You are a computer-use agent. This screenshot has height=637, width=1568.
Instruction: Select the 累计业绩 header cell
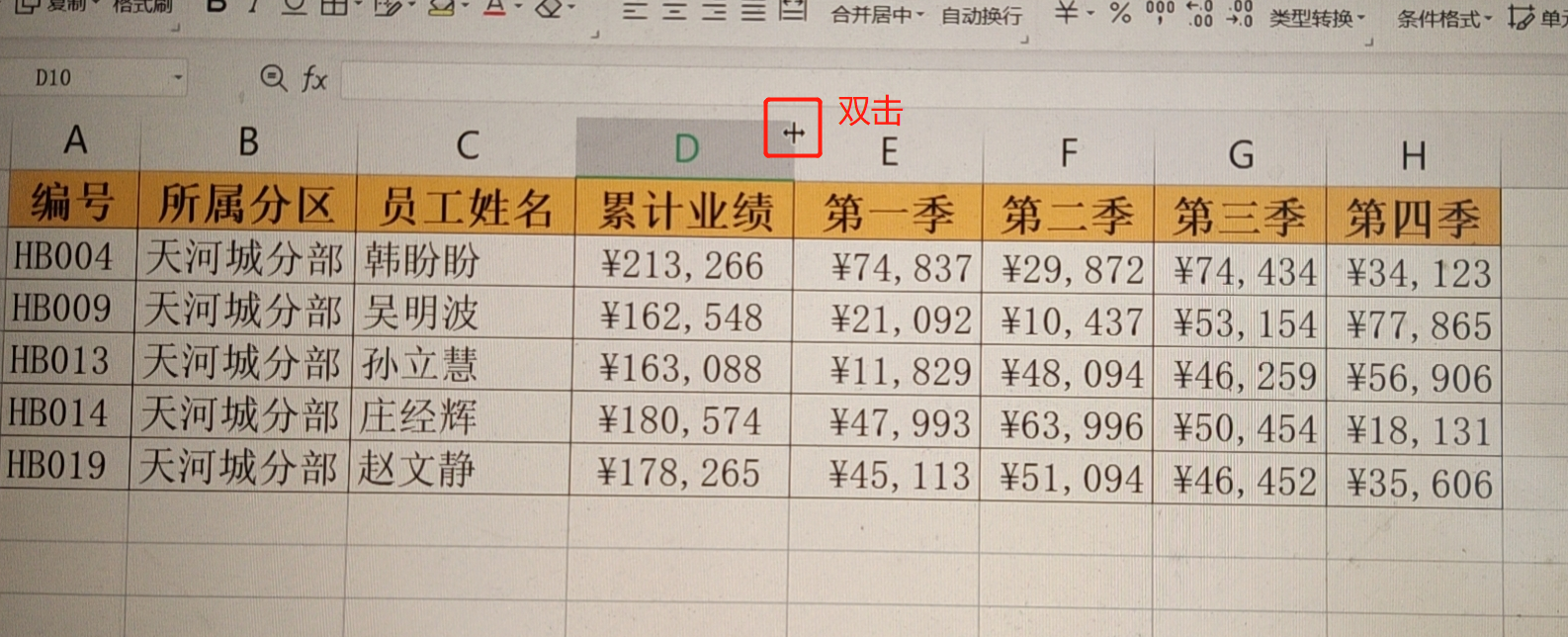[684, 211]
